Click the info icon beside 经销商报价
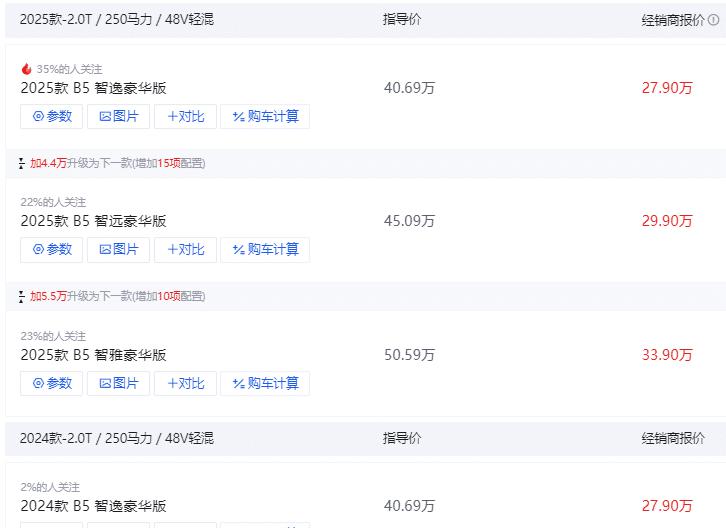 [x=714, y=19]
